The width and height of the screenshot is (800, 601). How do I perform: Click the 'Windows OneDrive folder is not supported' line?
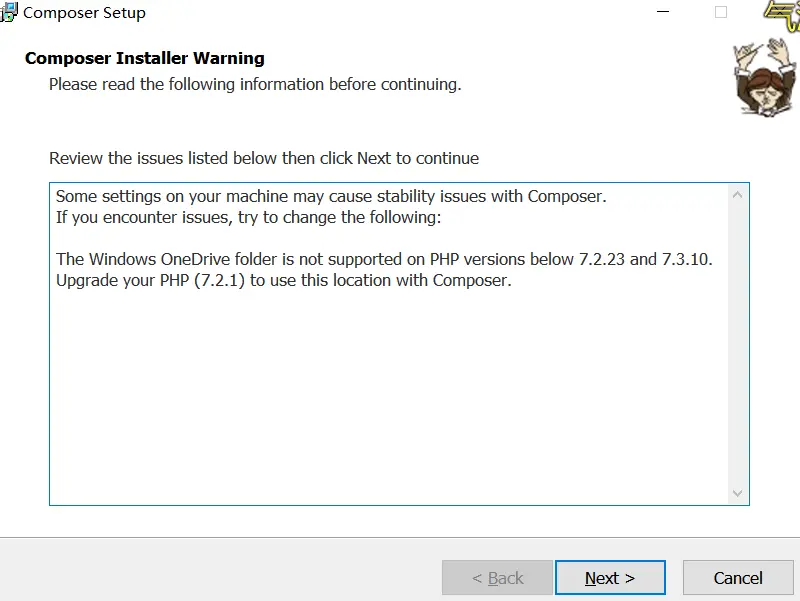click(x=384, y=259)
